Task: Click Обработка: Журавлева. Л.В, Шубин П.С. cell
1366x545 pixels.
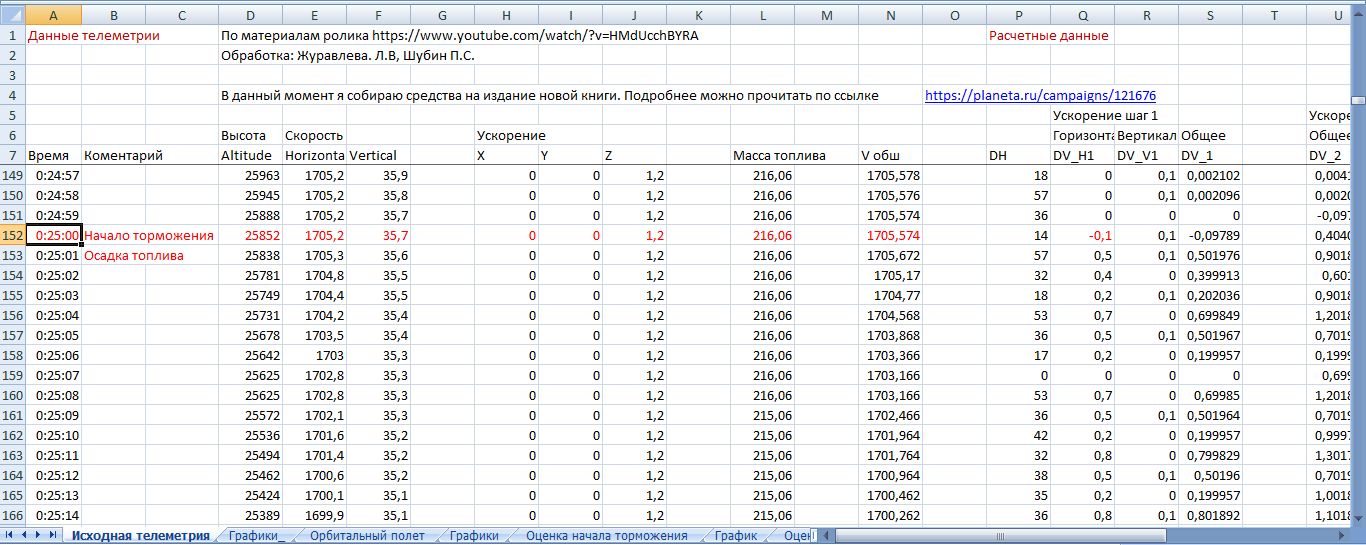Action: point(347,55)
